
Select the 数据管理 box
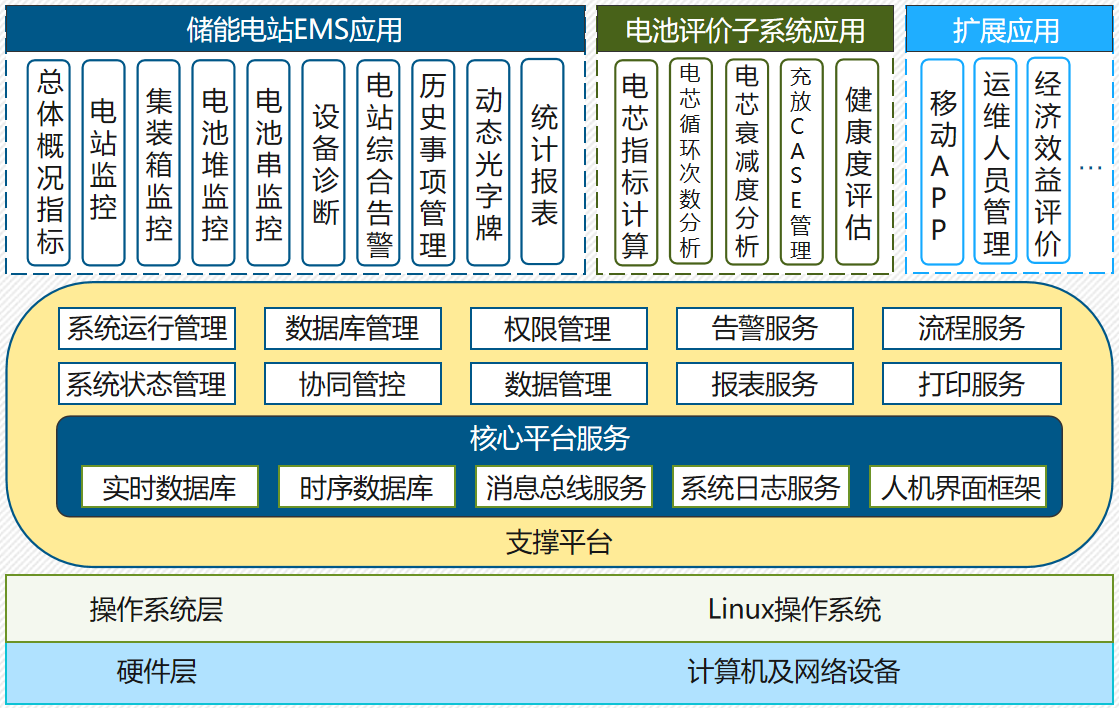click(x=559, y=384)
